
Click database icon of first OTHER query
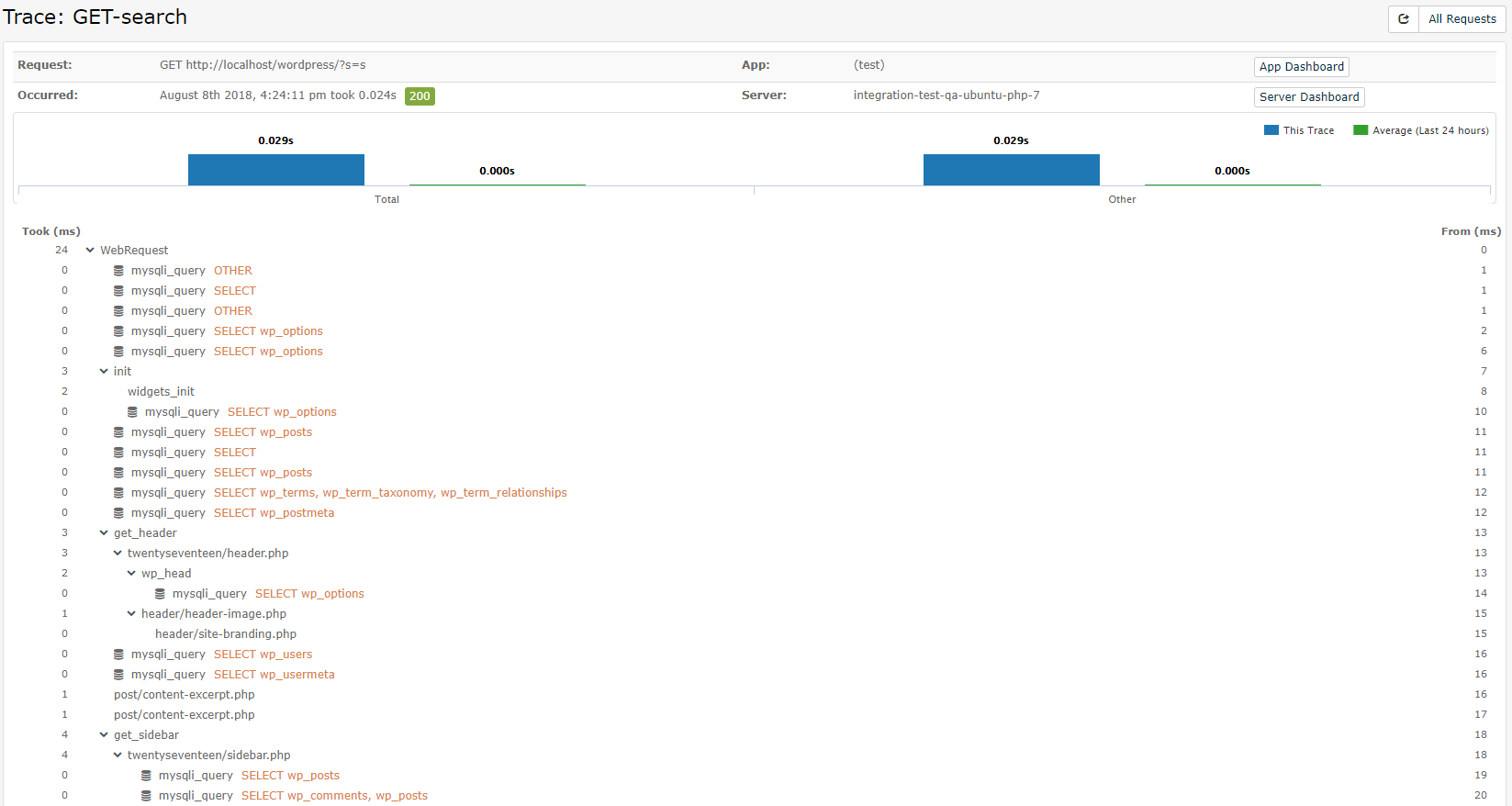(x=118, y=271)
